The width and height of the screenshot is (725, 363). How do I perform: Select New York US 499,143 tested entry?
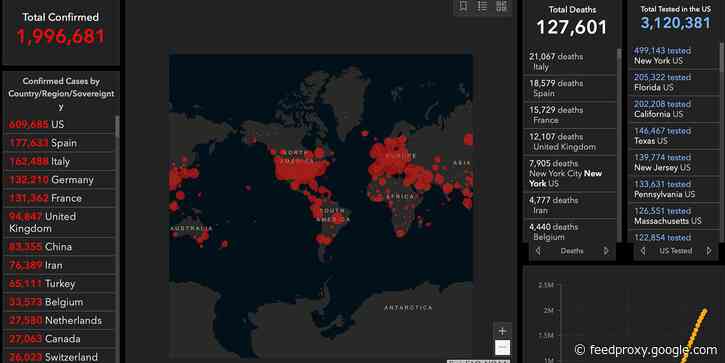point(673,55)
